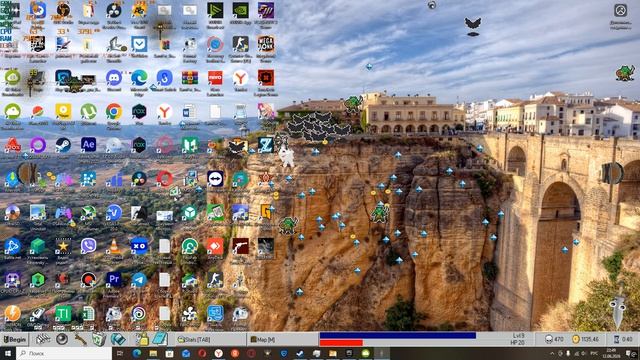The image size is (640, 360).
Task: Click the skull kill counter 470
Action: (554, 339)
